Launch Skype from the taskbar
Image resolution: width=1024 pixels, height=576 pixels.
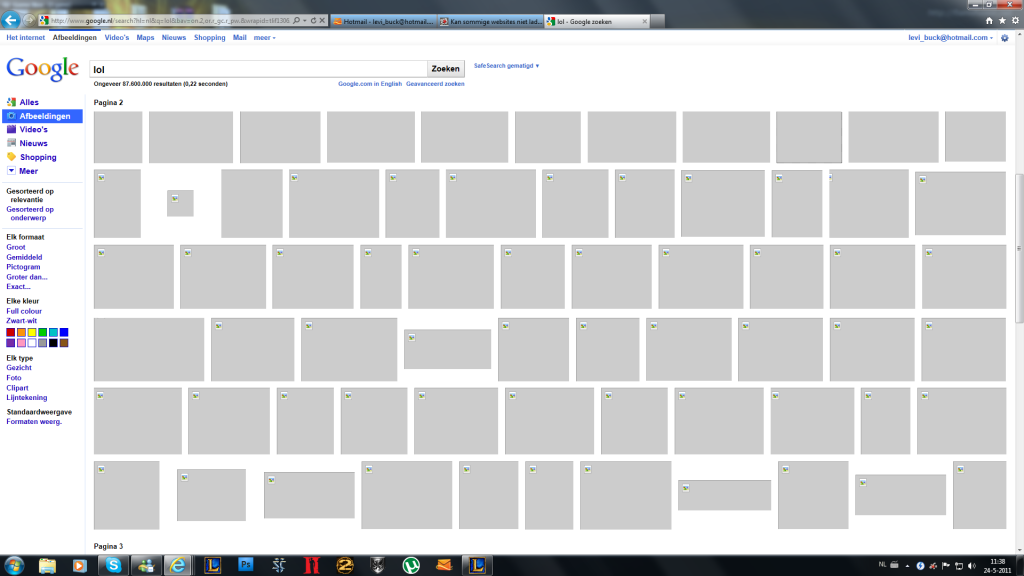pos(113,565)
